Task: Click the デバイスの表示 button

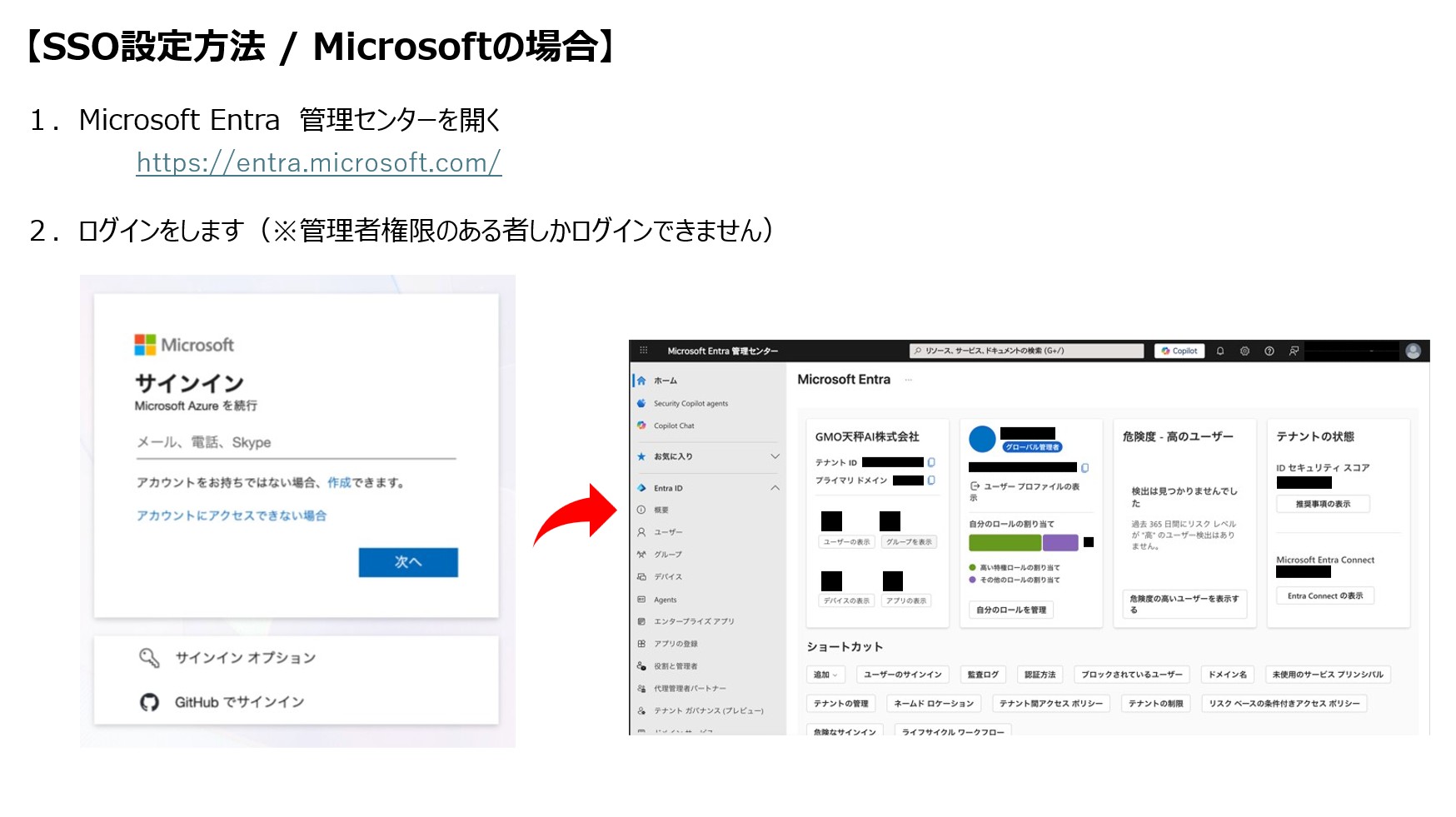Action: (x=846, y=600)
